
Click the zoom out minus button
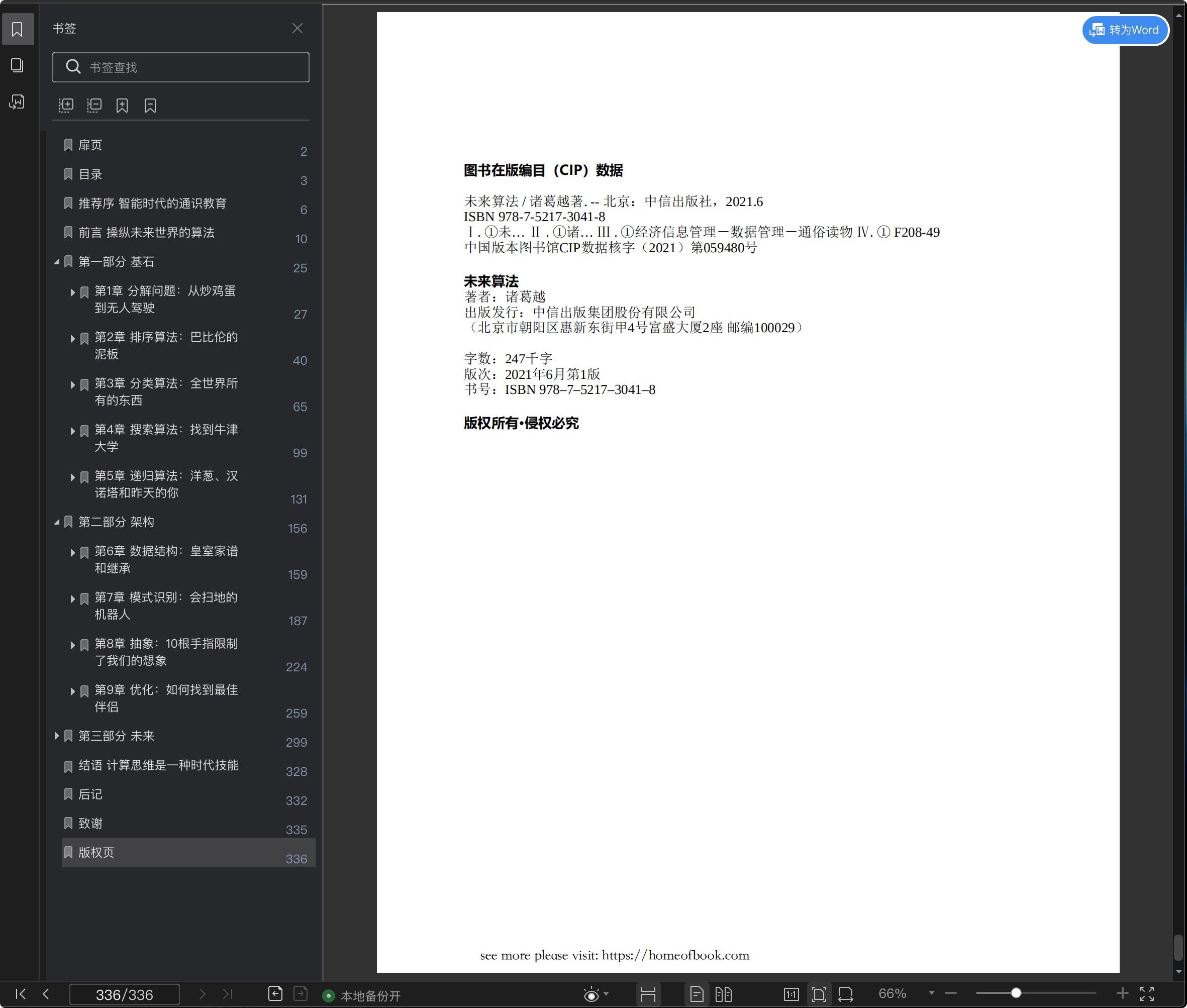(x=951, y=994)
